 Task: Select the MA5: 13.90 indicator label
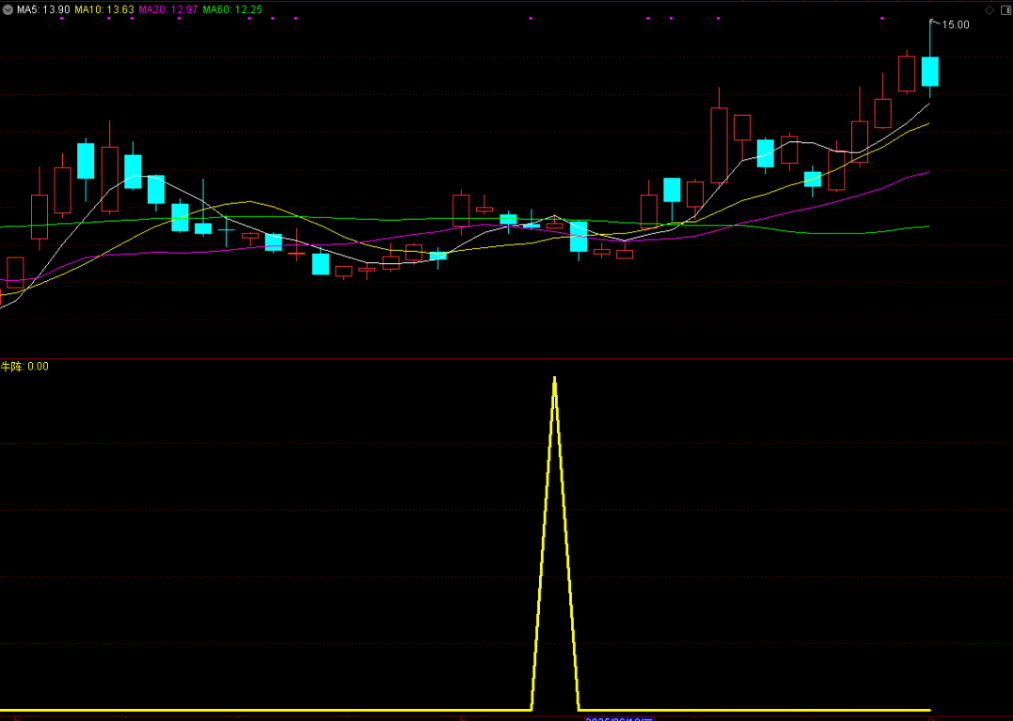pos(38,9)
